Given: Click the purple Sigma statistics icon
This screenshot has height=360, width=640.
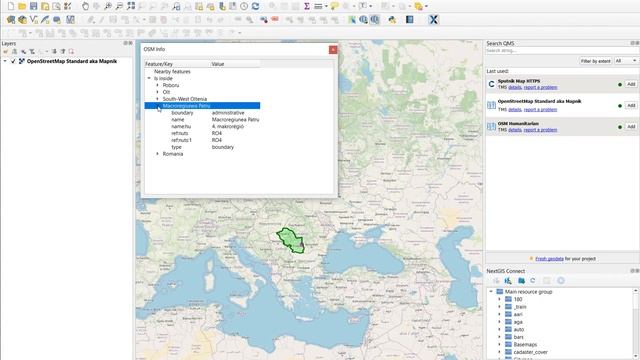Looking at the screenshot, I should click(307, 6).
